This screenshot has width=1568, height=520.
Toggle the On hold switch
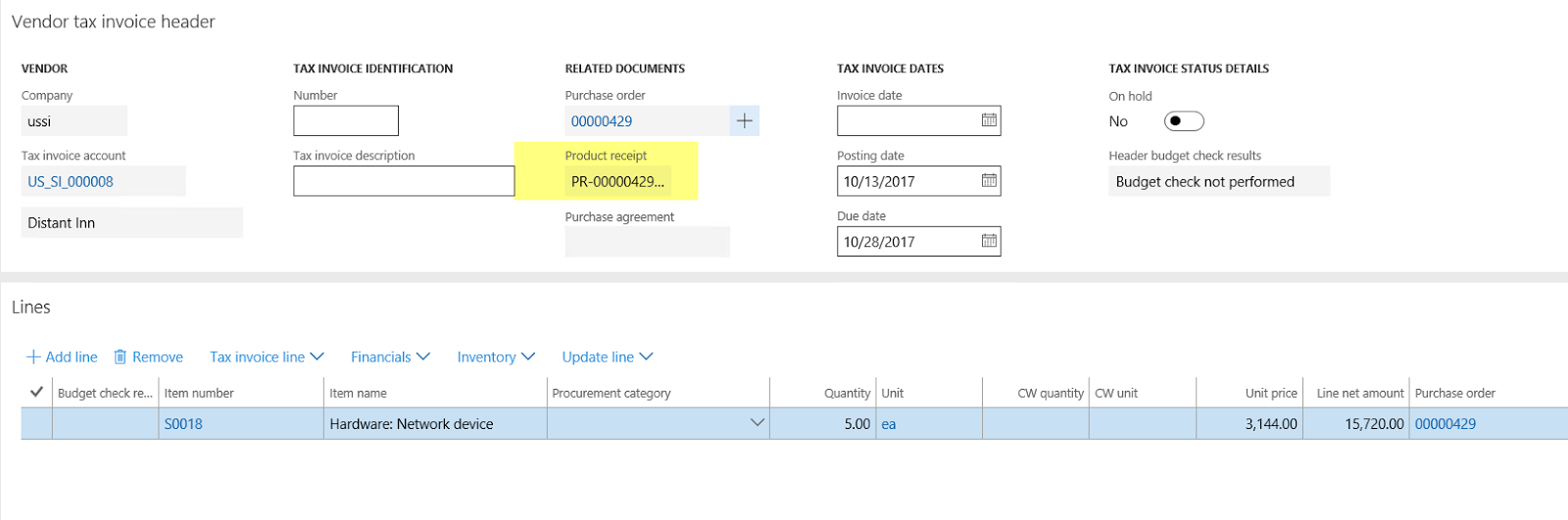pyautogui.click(x=1183, y=121)
